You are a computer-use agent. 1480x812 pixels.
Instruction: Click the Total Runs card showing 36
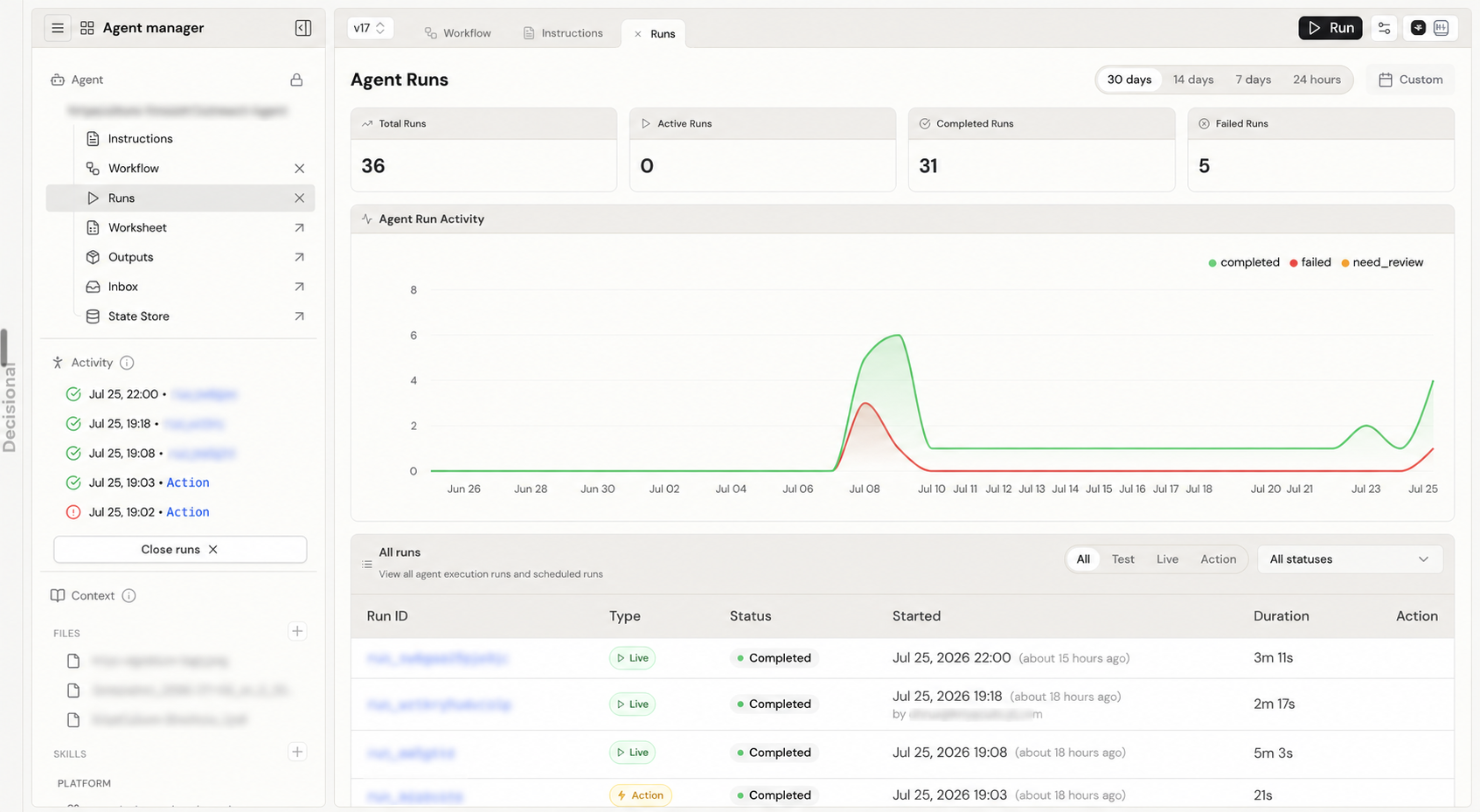tap(483, 149)
